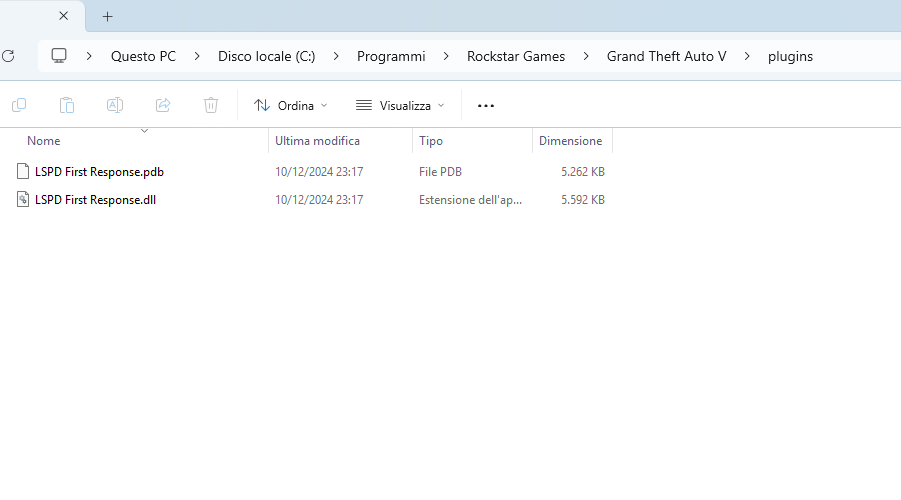This screenshot has height=500, width=901.
Task: Navigate to Programmi breadcrumb
Action: point(391,56)
